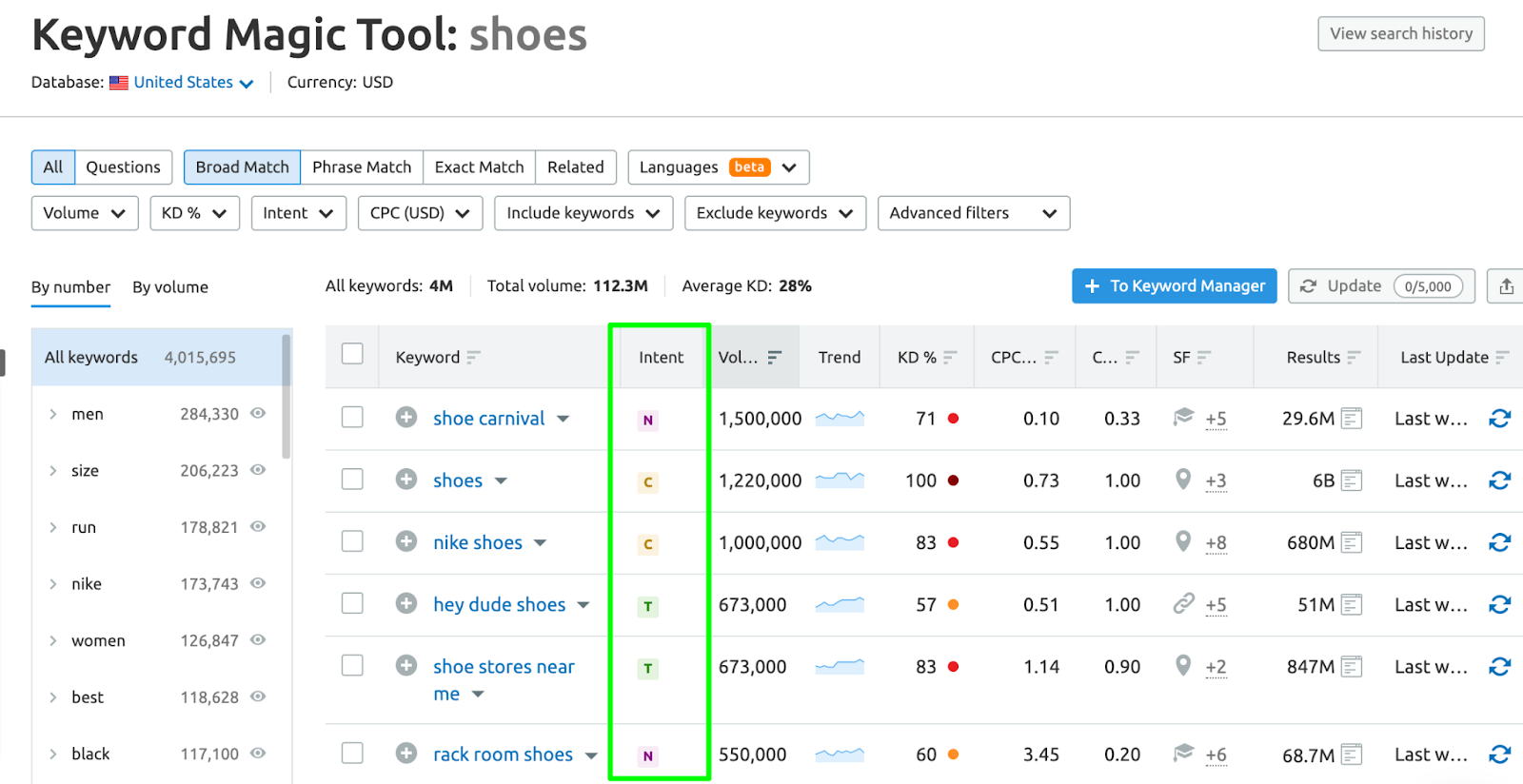
Task: Select the Broad Match tab
Action: [242, 167]
